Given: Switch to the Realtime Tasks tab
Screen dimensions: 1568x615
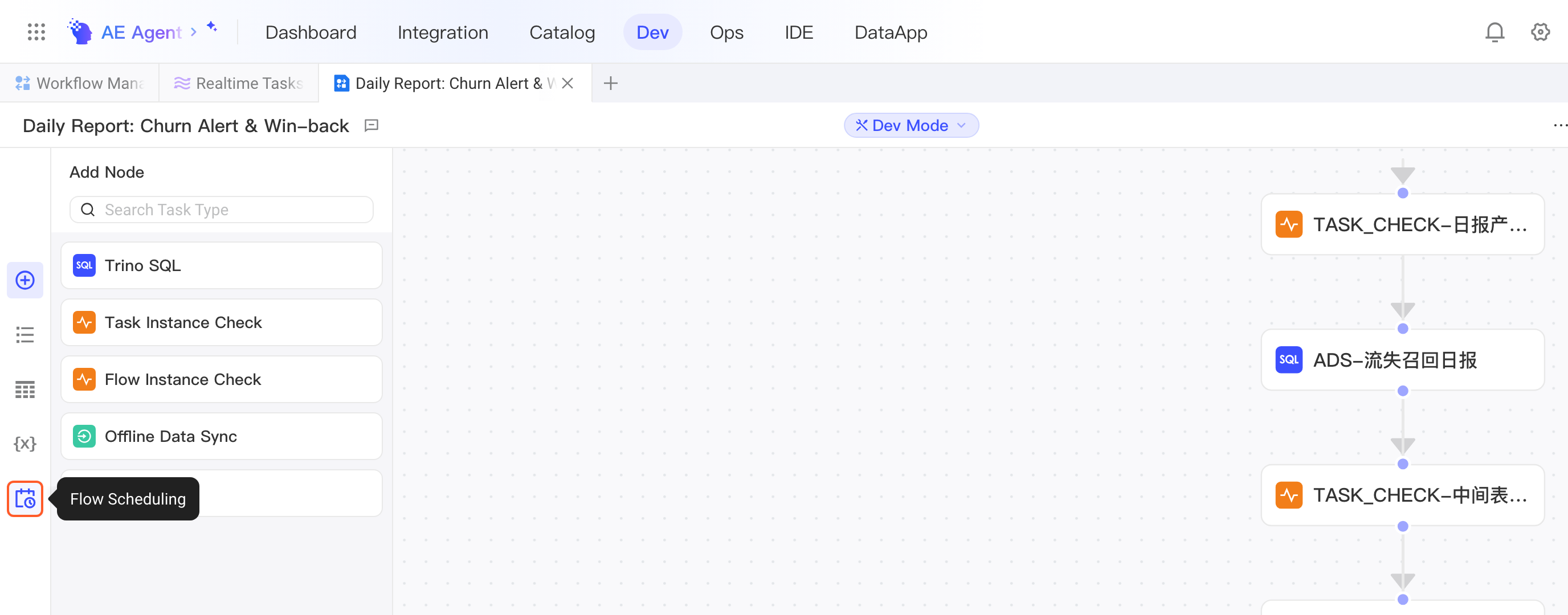Looking at the screenshot, I should (x=239, y=83).
